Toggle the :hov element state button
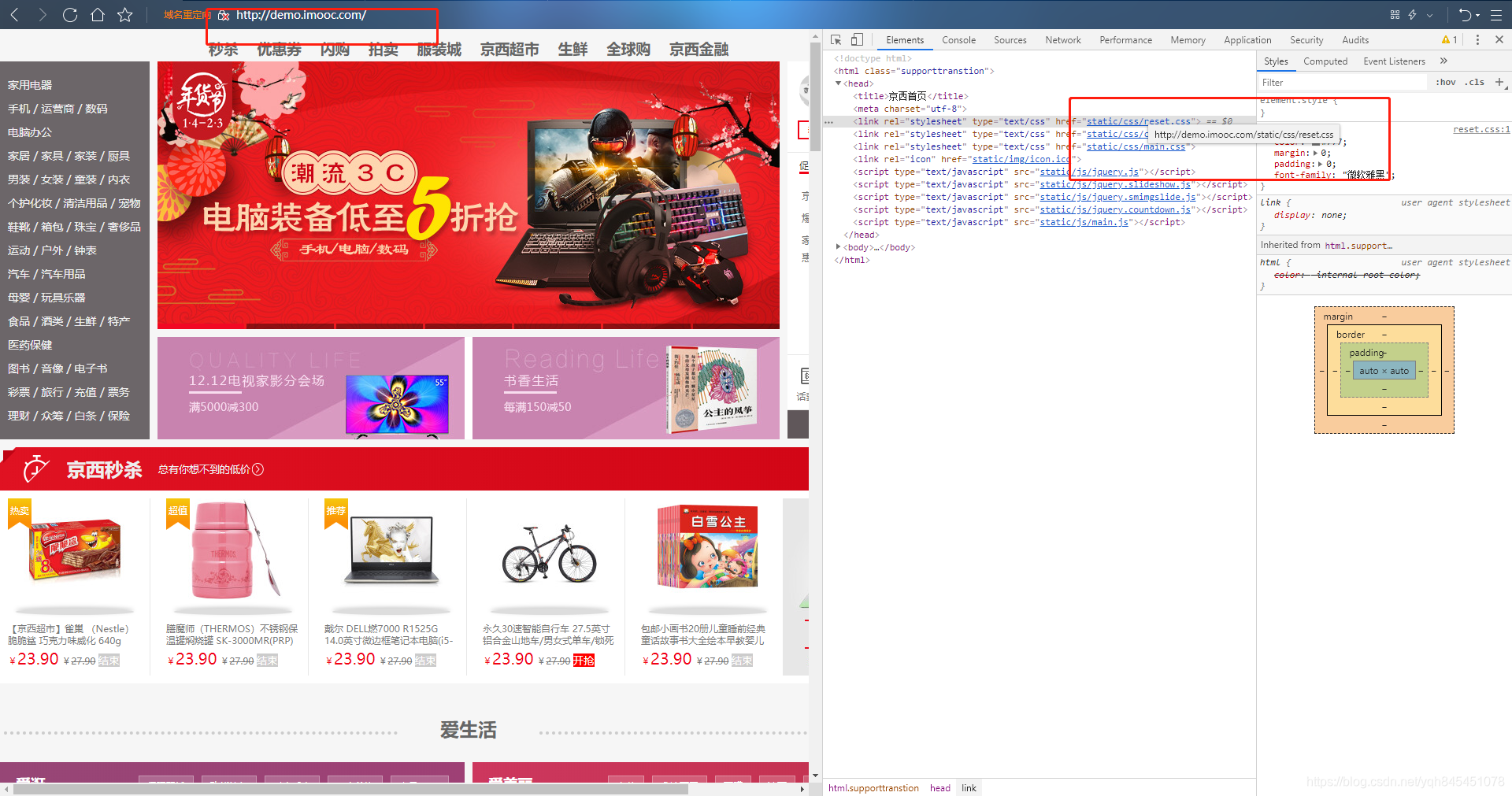The image size is (1512, 796). (1445, 82)
